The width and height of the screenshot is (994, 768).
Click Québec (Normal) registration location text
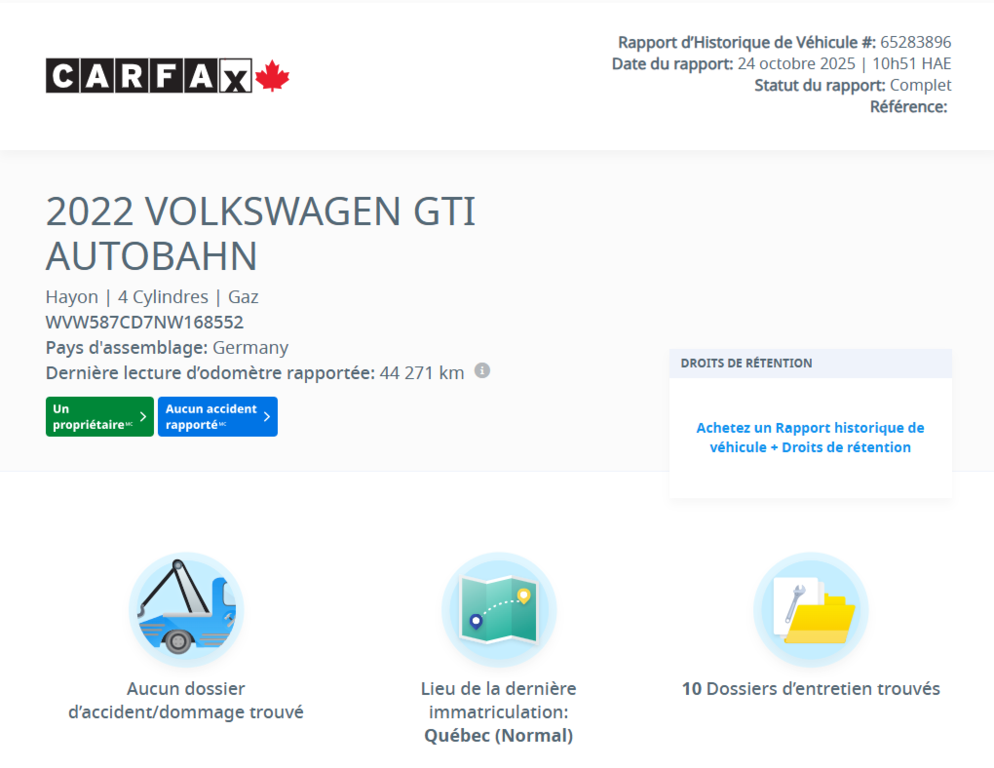click(x=498, y=735)
